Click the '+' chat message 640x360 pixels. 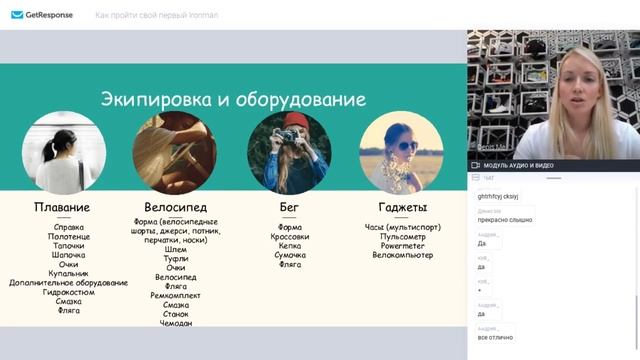pos(480,291)
